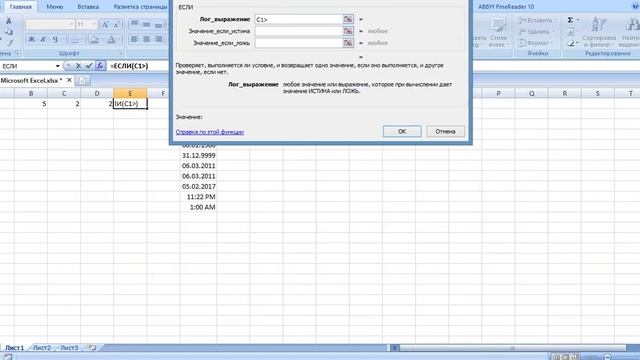The image size is (640, 360).
Task: Open the Справка по этой функции link
Action: click(x=210, y=132)
